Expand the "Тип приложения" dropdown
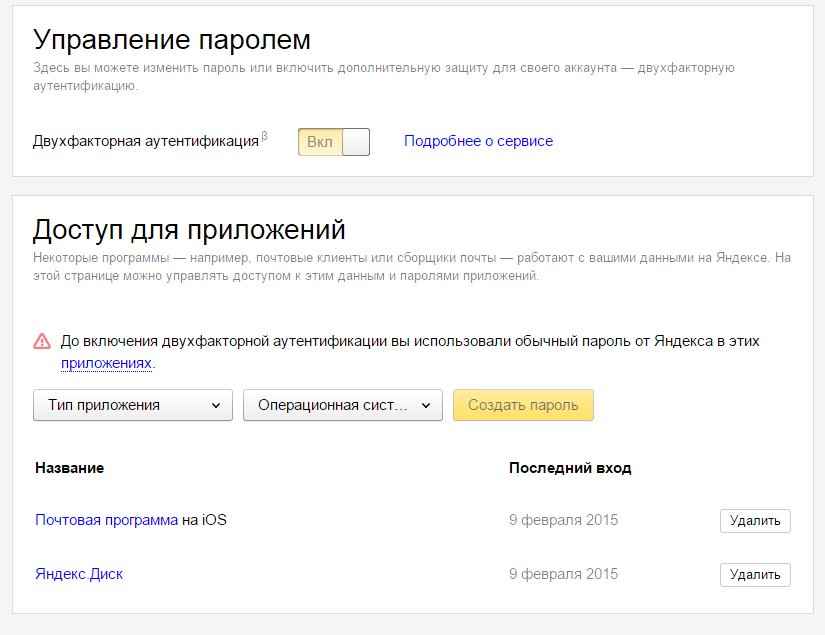 click(133, 405)
